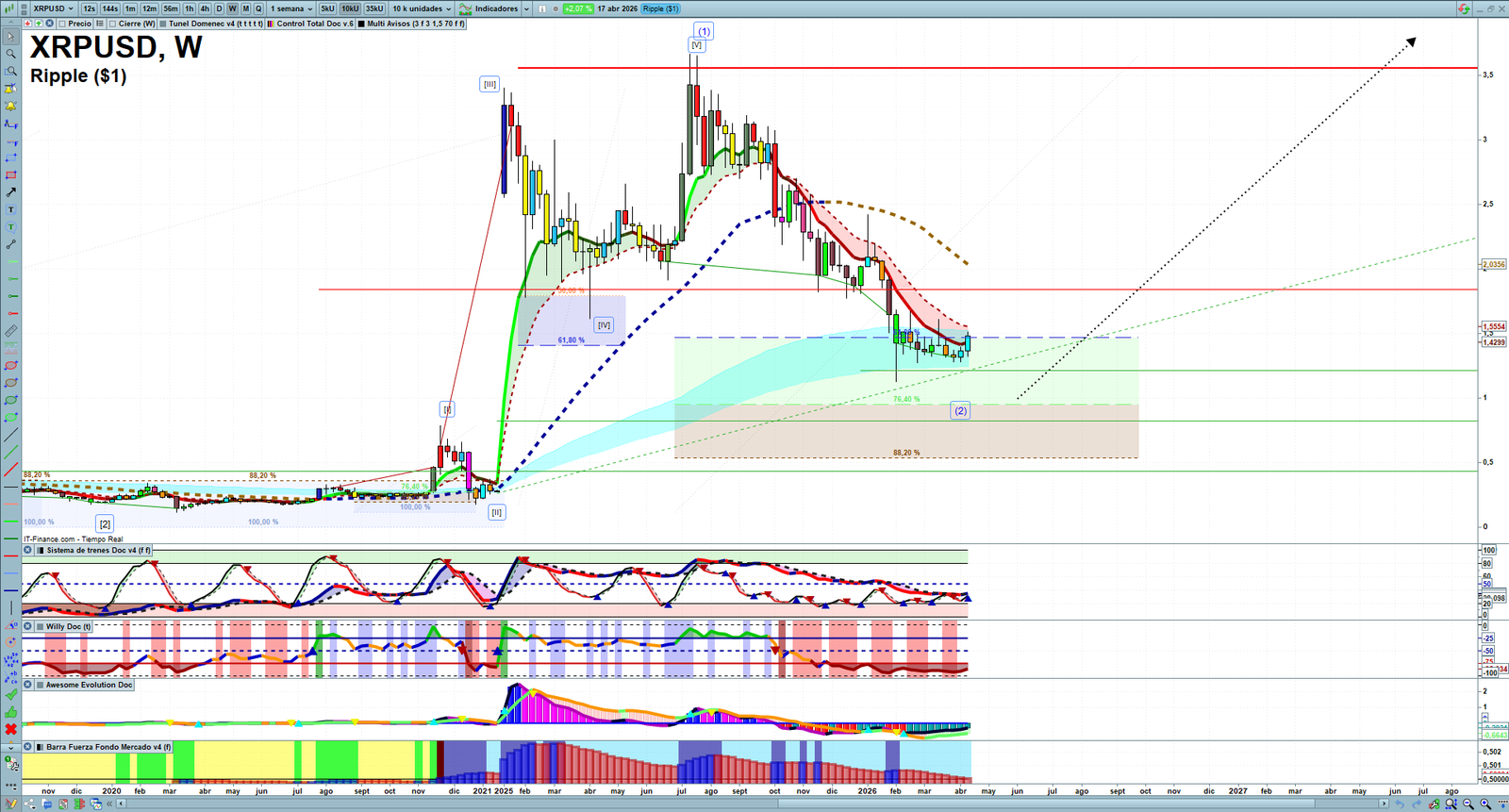Click the scrollbar right arrow at bottom
Image resolution: width=1509 pixels, height=812 pixels.
click(x=1385, y=804)
